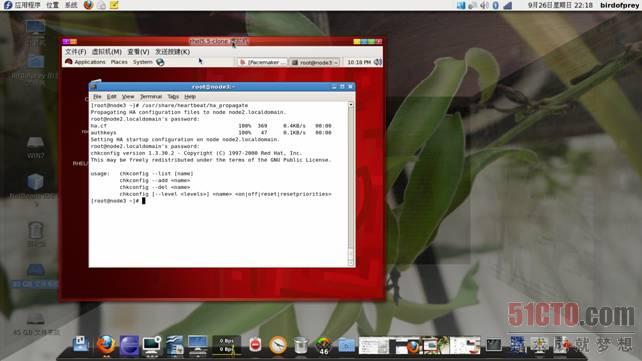Viewport: 642px width, 361px height.
Task: Open the blue folder in the dock
Action: tap(346, 345)
